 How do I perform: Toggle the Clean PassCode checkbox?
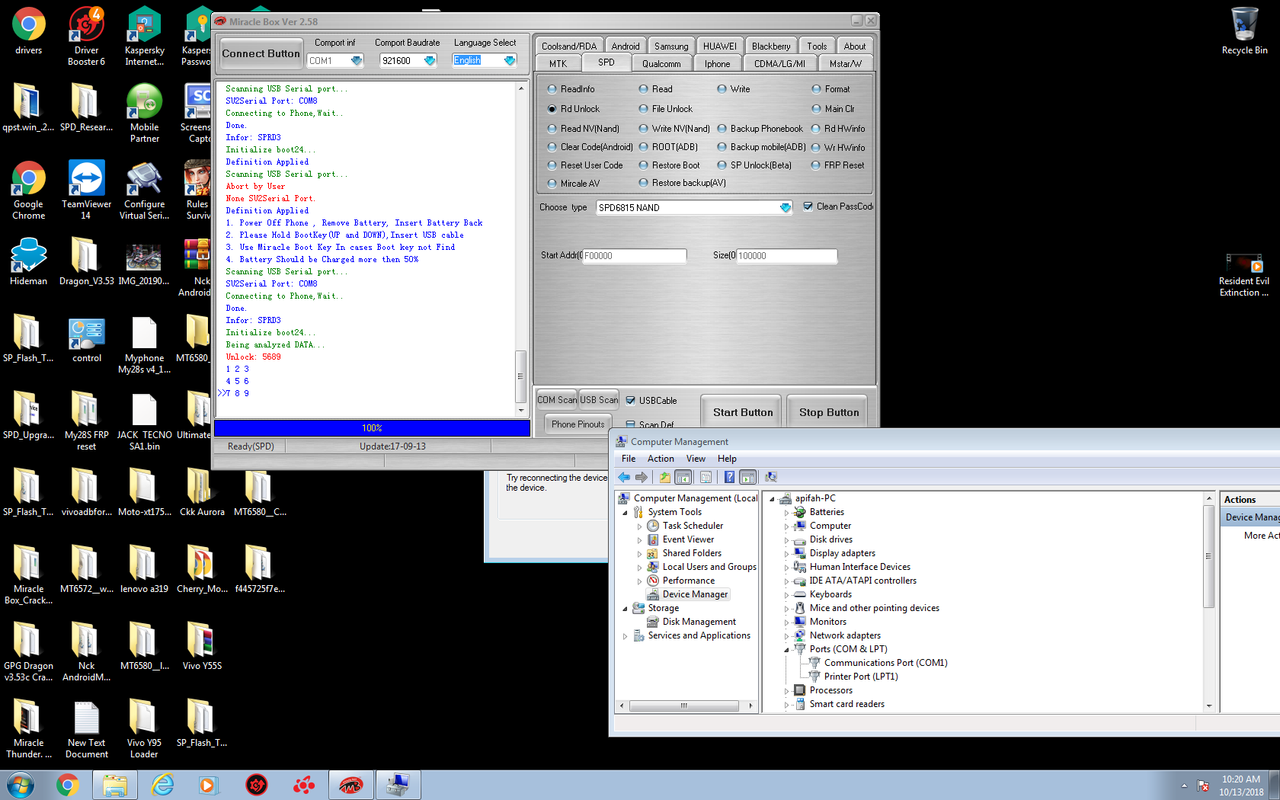click(x=808, y=207)
